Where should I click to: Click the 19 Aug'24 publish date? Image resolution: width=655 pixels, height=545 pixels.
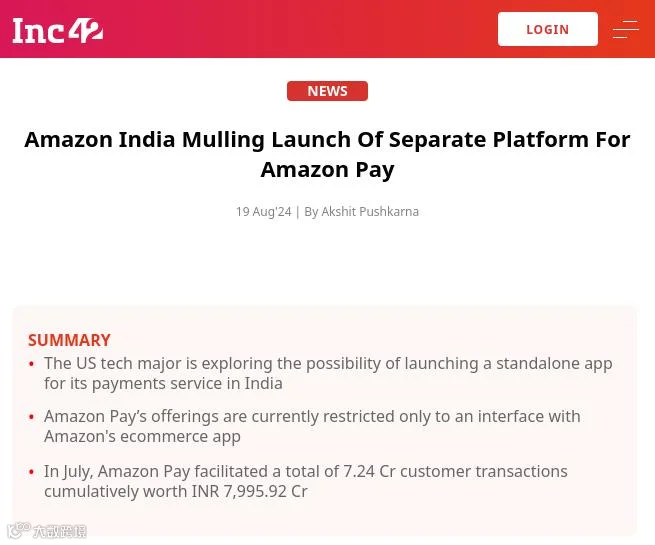click(x=264, y=212)
